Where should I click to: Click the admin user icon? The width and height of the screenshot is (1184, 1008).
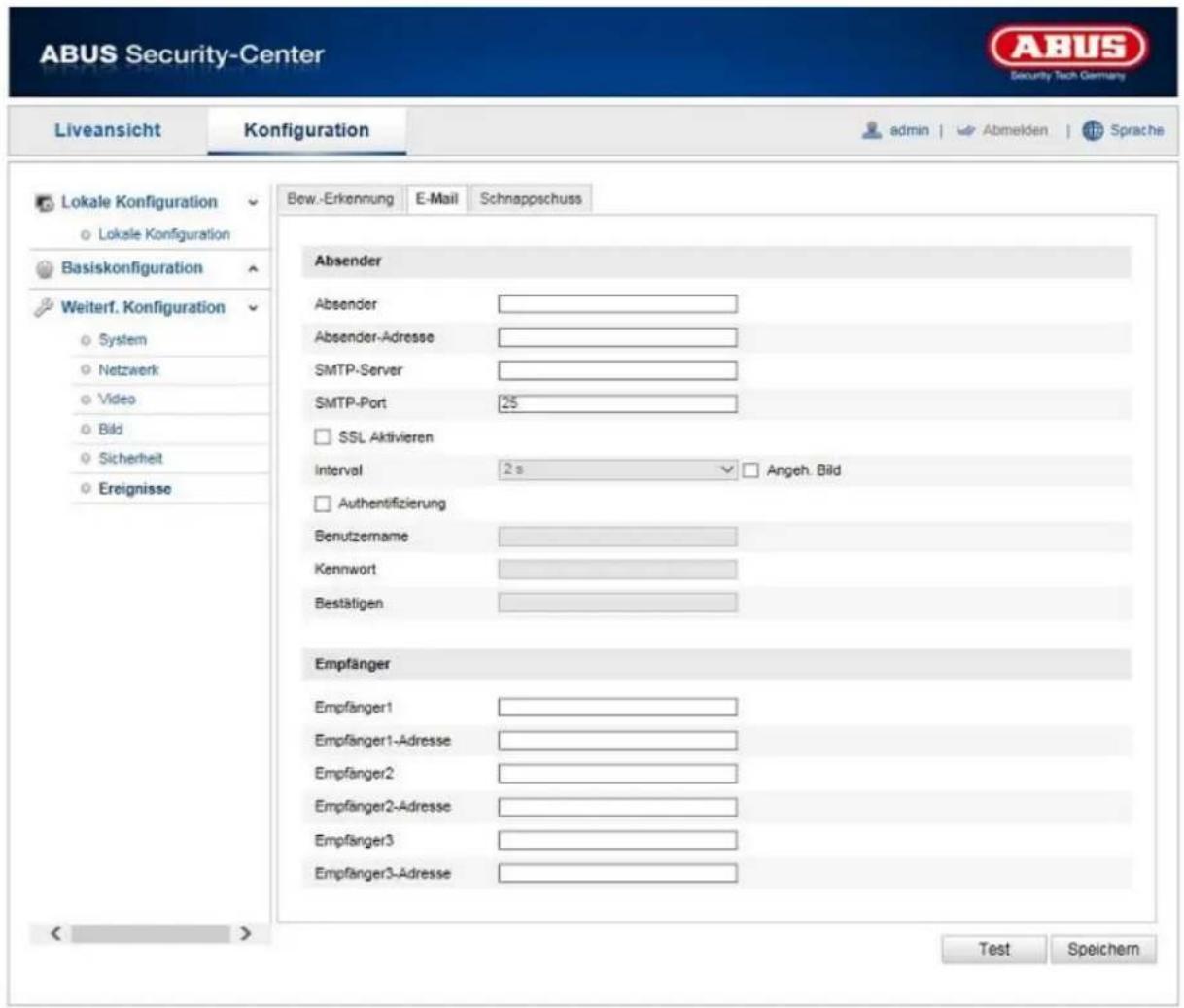coord(872,130)
